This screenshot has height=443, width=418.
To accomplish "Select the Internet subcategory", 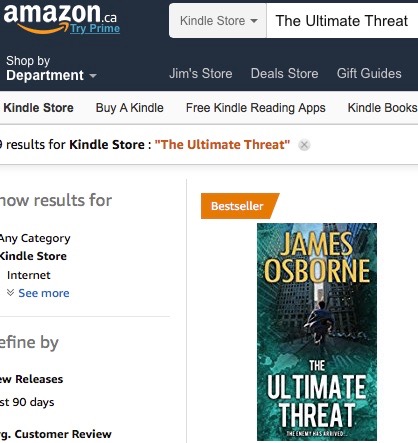I will [29, 275].
